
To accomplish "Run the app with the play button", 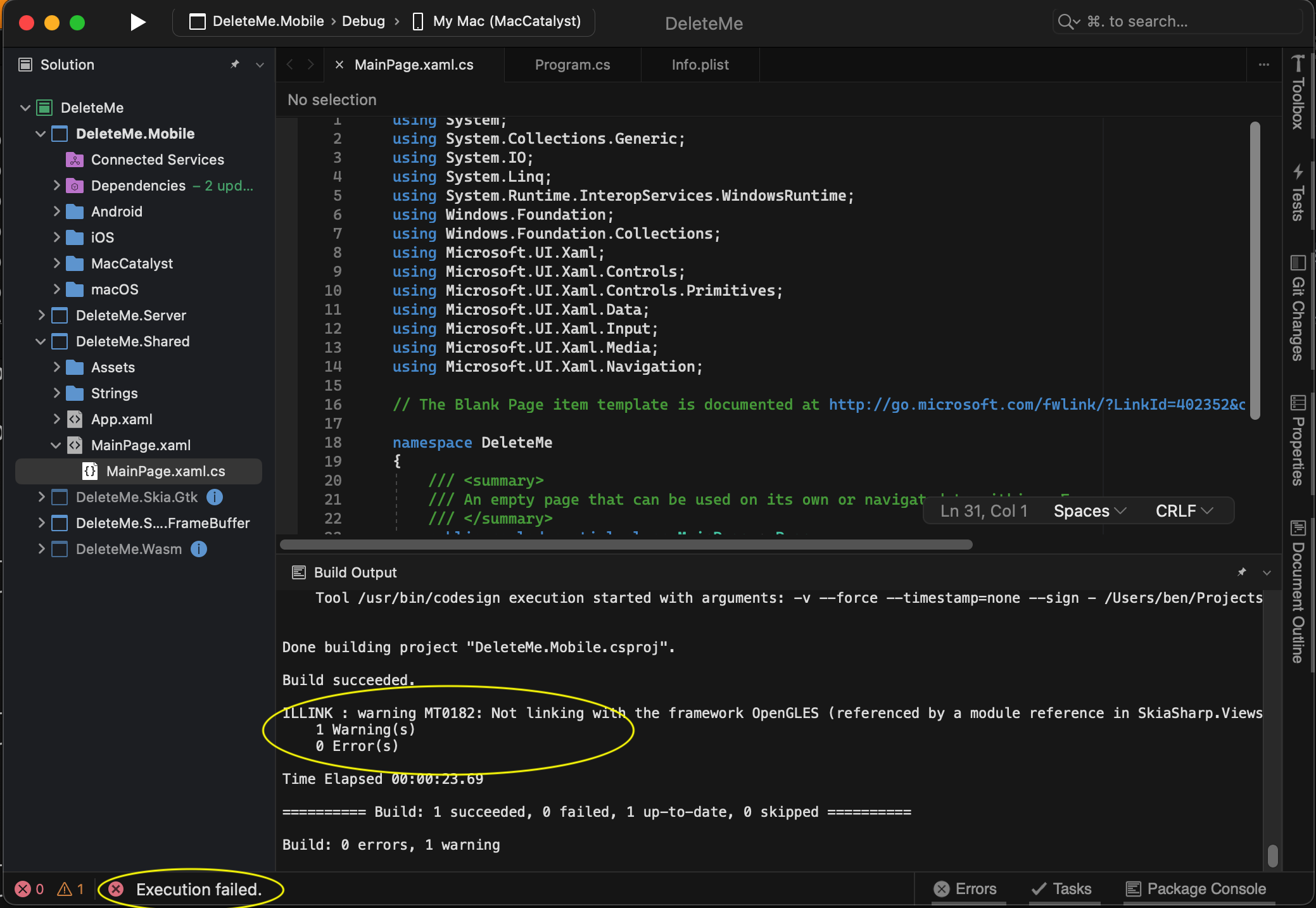I will click(137, 21).
